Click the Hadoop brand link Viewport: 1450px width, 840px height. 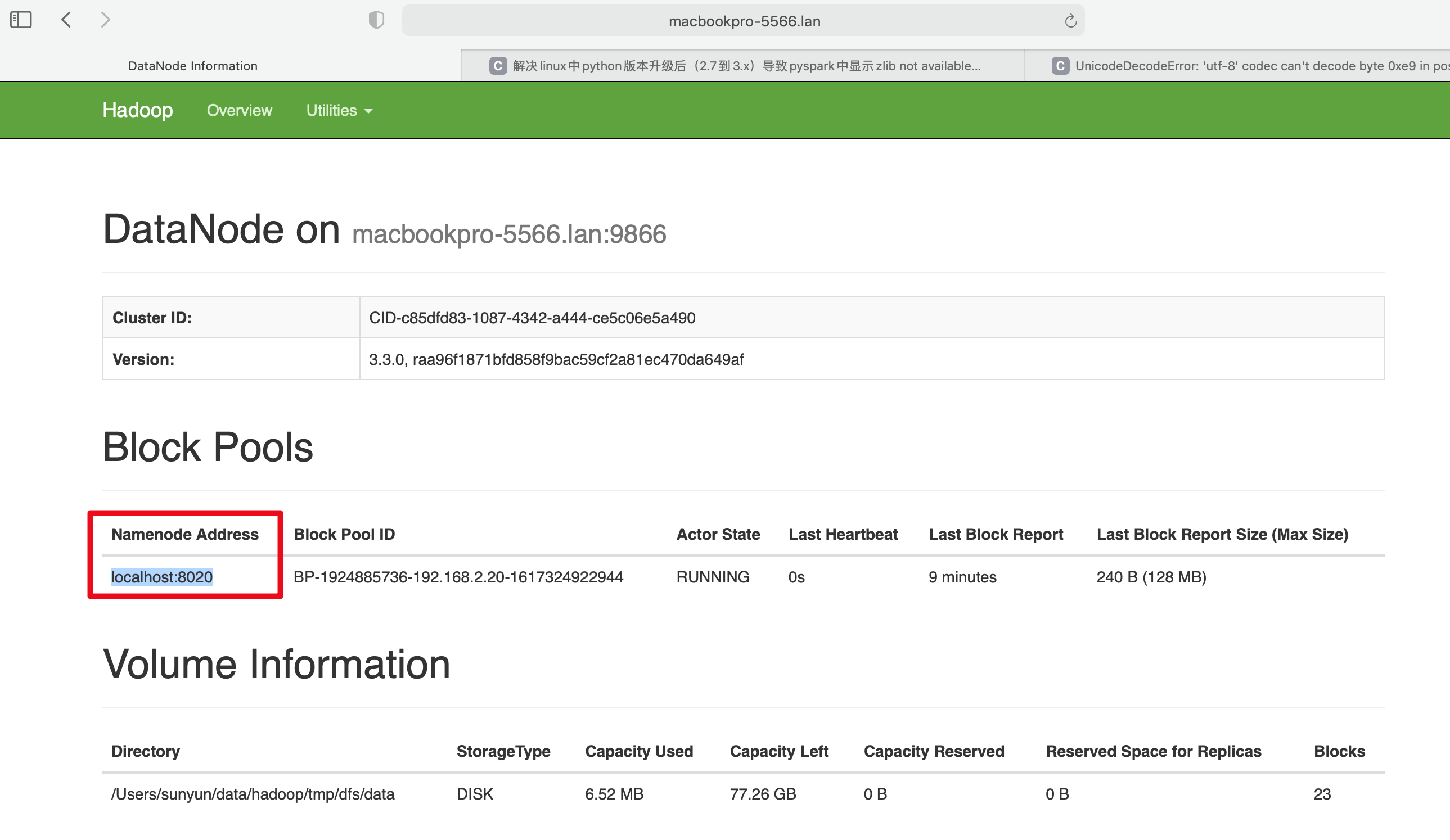(x=138, y=110)
